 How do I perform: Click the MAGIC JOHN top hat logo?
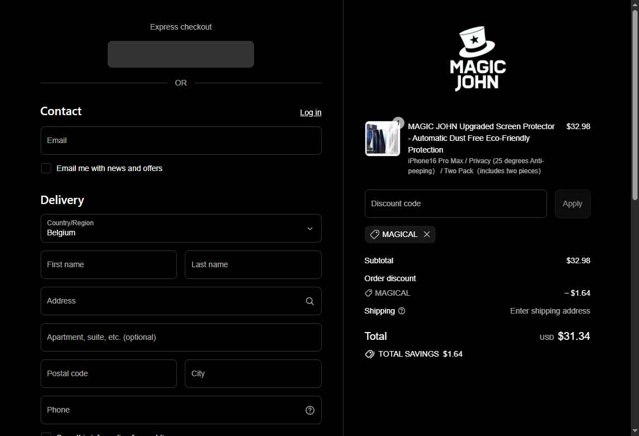478,59
